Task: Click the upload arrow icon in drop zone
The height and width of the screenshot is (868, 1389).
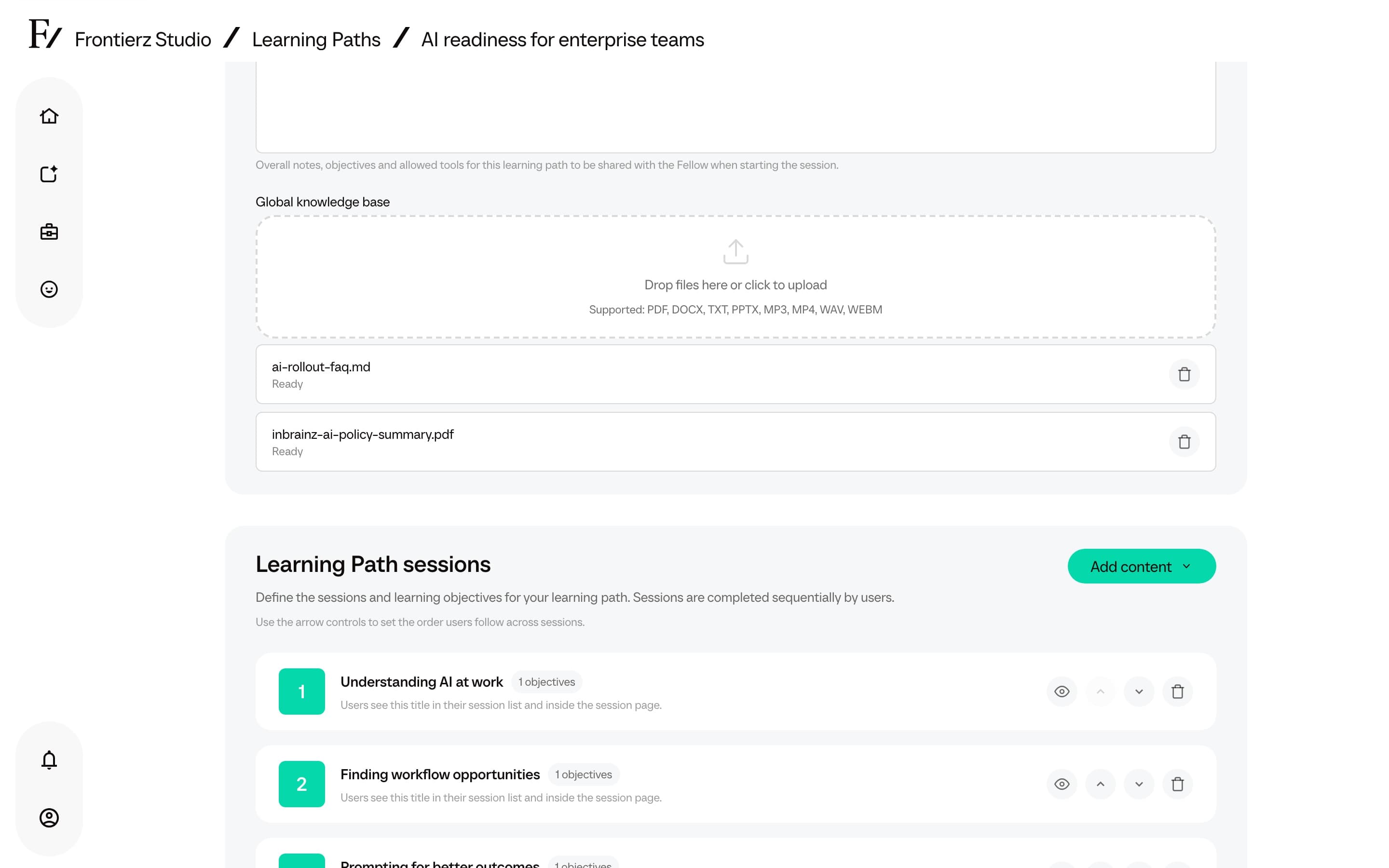Action: click(x=735, y=251)
